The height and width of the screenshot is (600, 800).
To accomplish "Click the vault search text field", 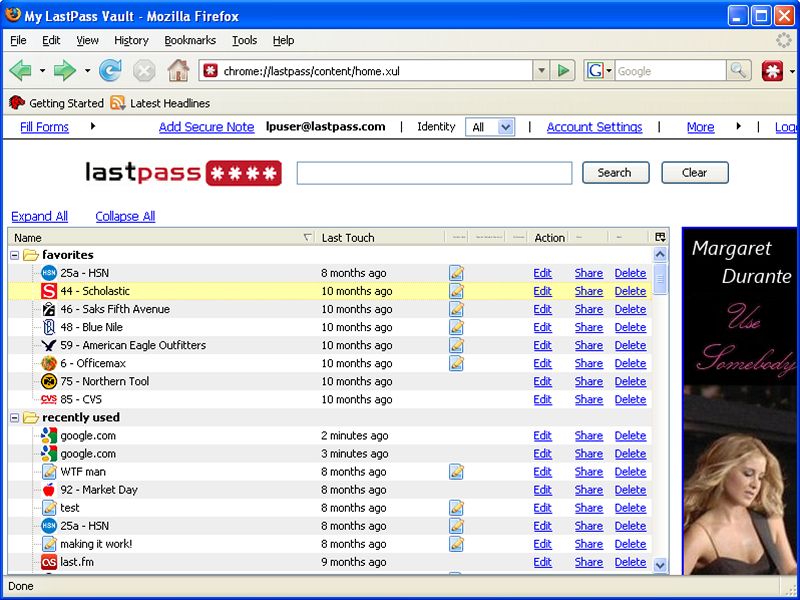I will coord(434,173).
